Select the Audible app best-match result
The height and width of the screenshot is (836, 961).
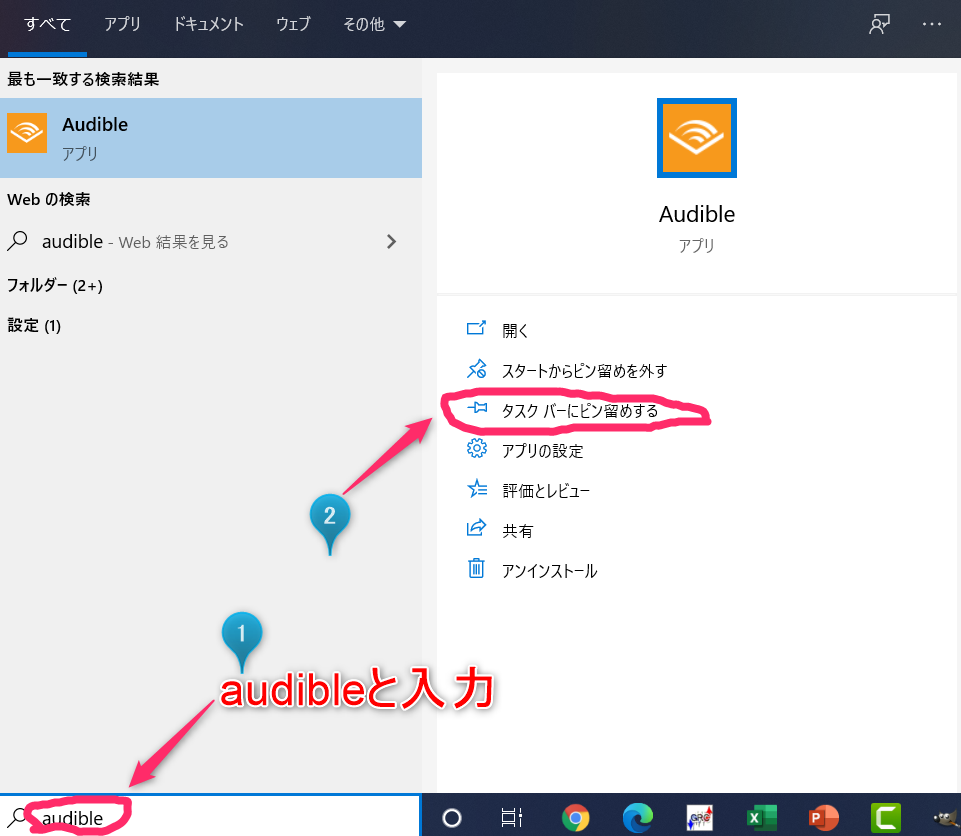coord(211,138)
